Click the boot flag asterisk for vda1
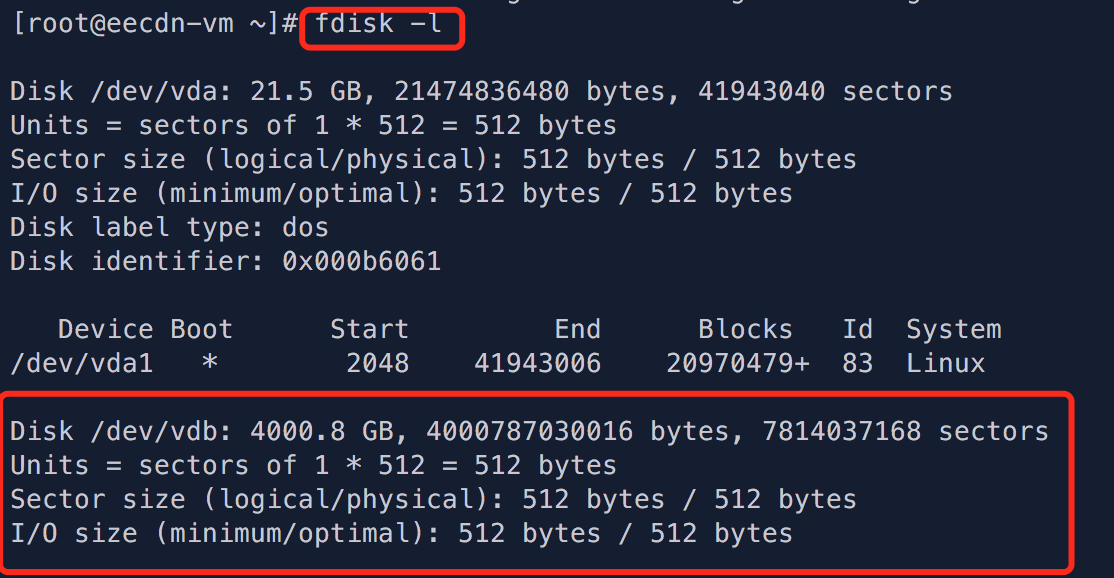Image resolution: width=1114 pixels, height=578 pixels. pos(210,362)
